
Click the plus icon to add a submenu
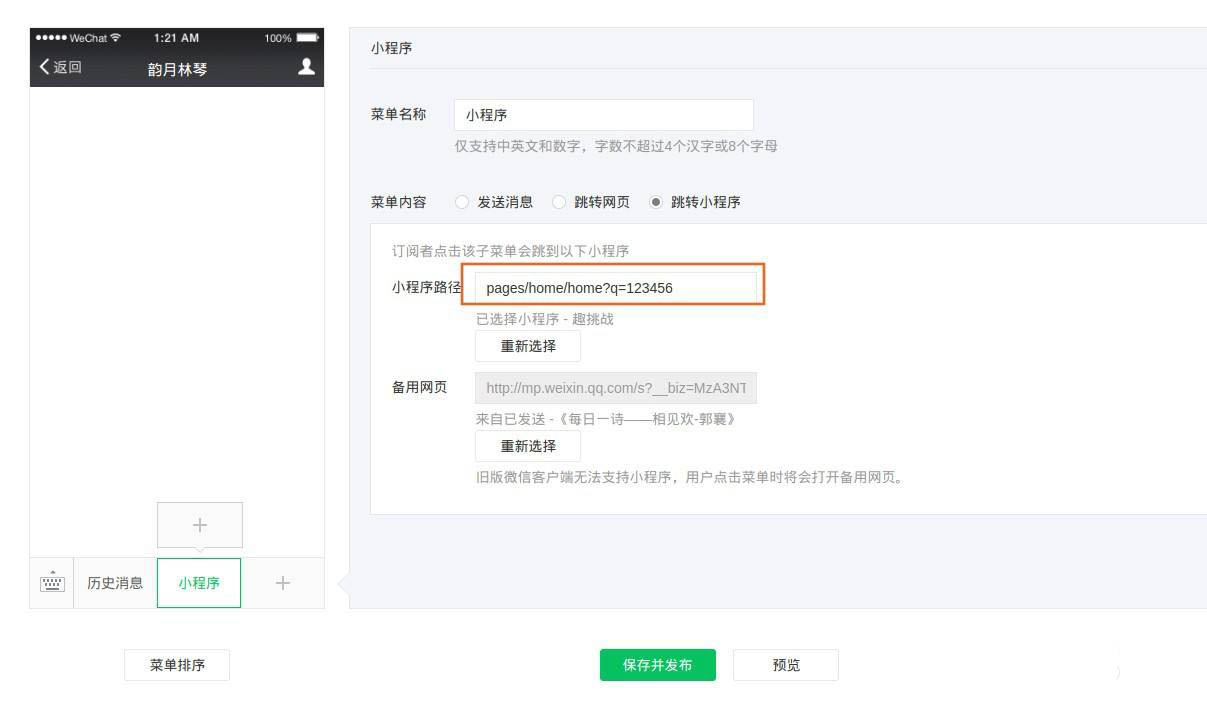coord(199,523)
